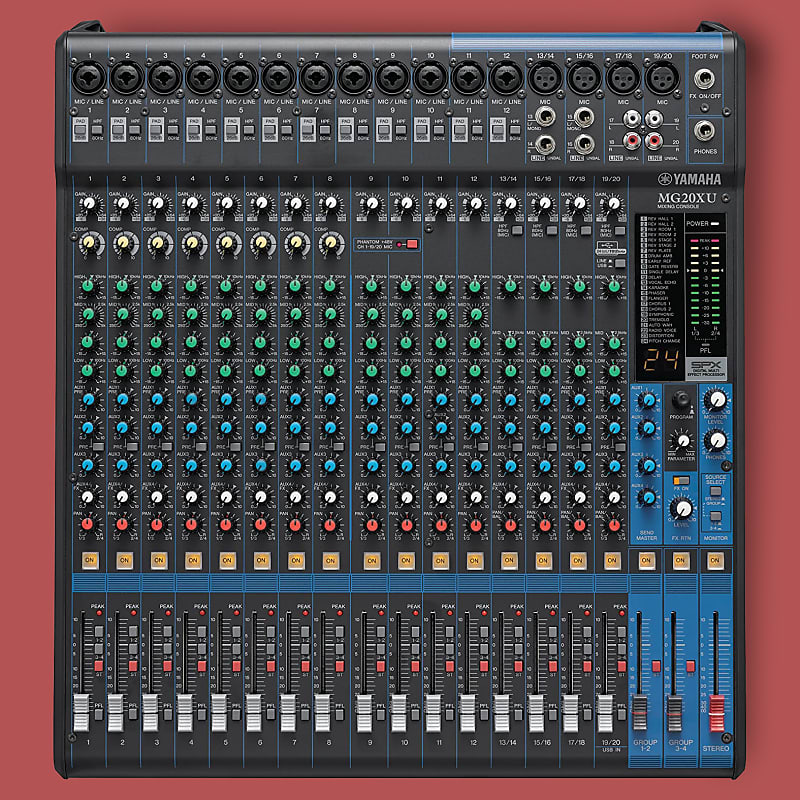Click the channel 12 red PAN knob
The height and width of the screenshot is (800, 800).
pos(476,524)
